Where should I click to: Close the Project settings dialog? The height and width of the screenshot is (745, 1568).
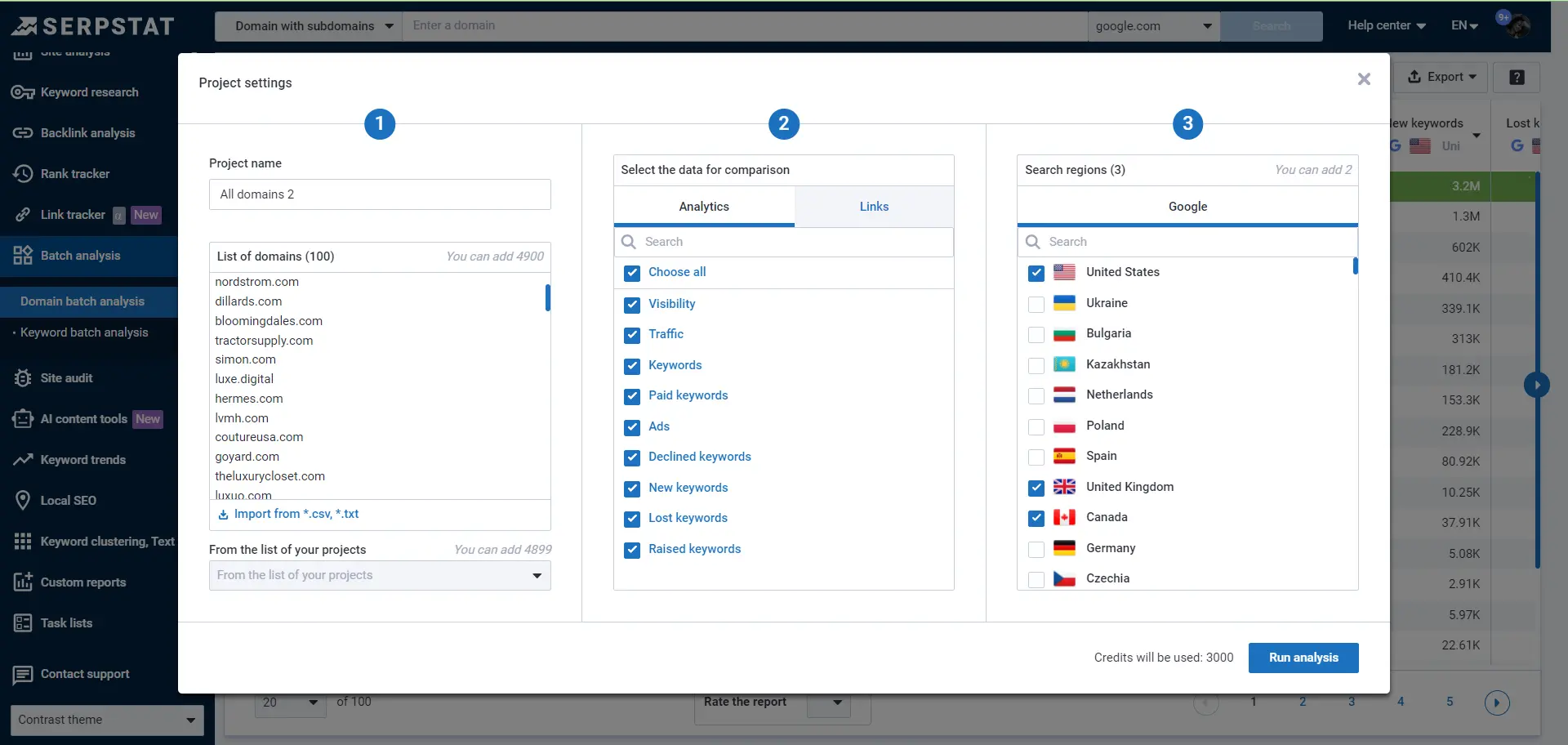(x=1364, y=79)
